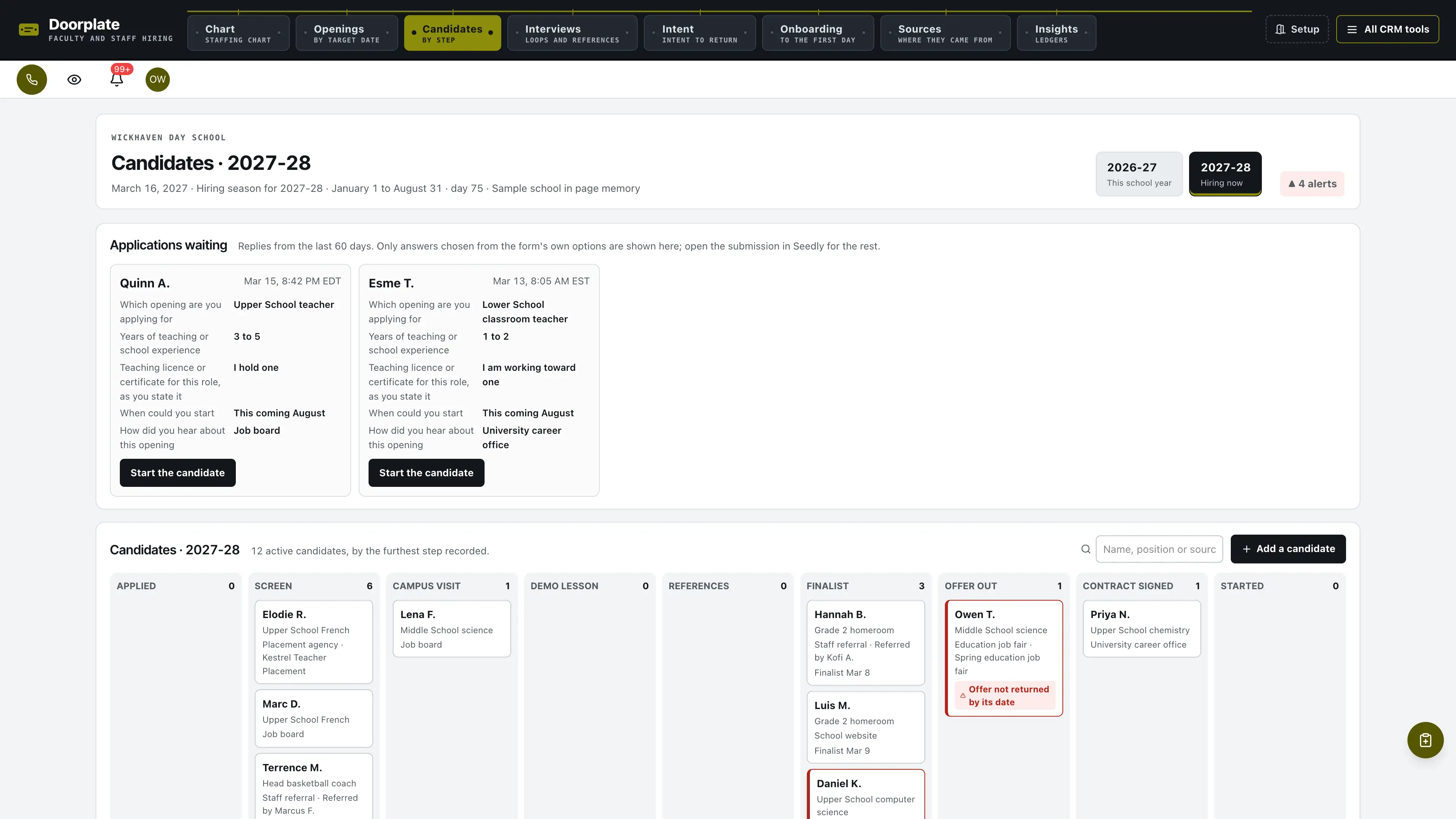This screenshot has height=819, width=1456.
Task: Open Owen T. candidate card
Action: click(x=1004, y=659)
